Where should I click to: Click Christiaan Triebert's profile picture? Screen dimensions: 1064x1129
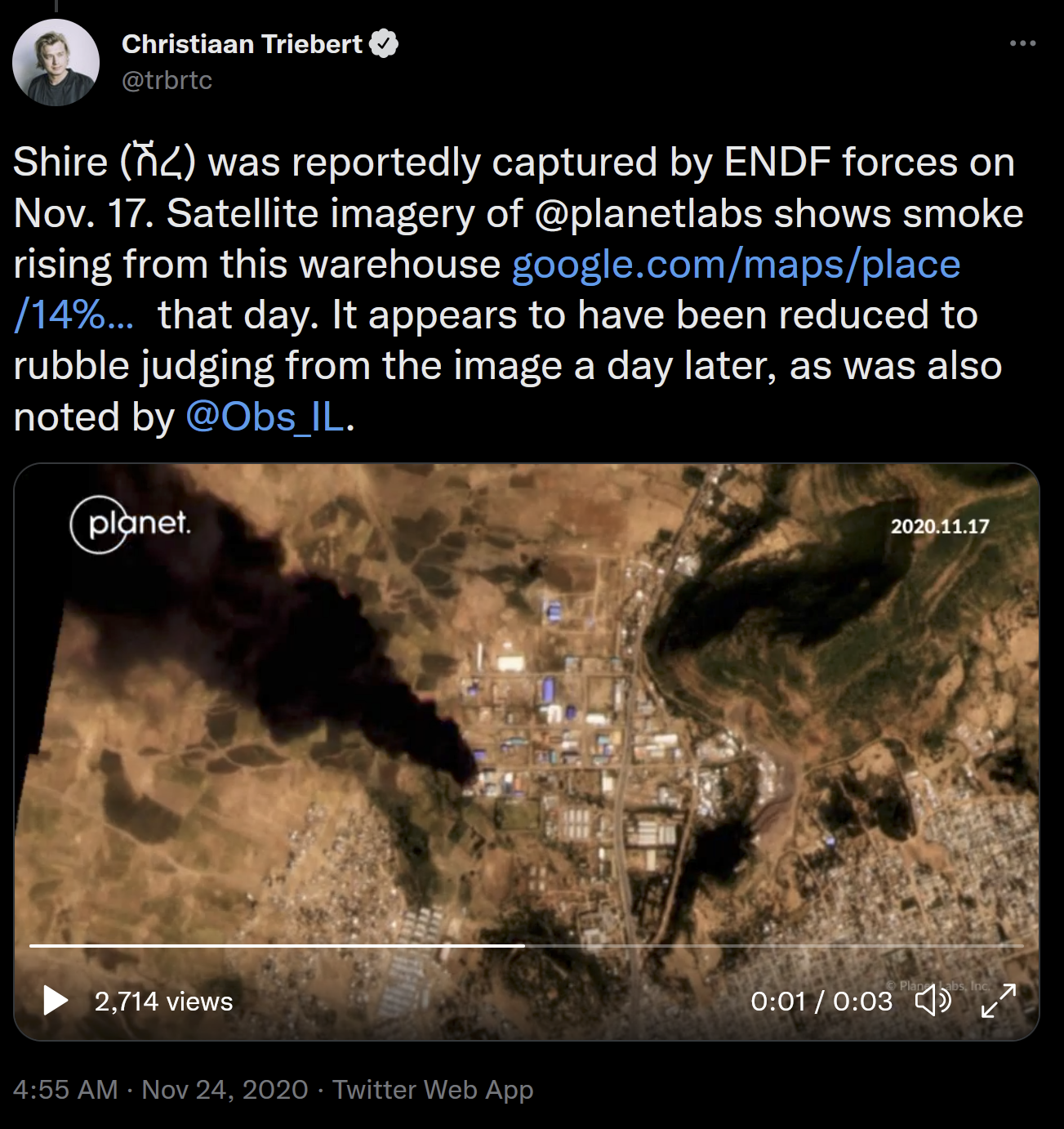click(56, 62)
